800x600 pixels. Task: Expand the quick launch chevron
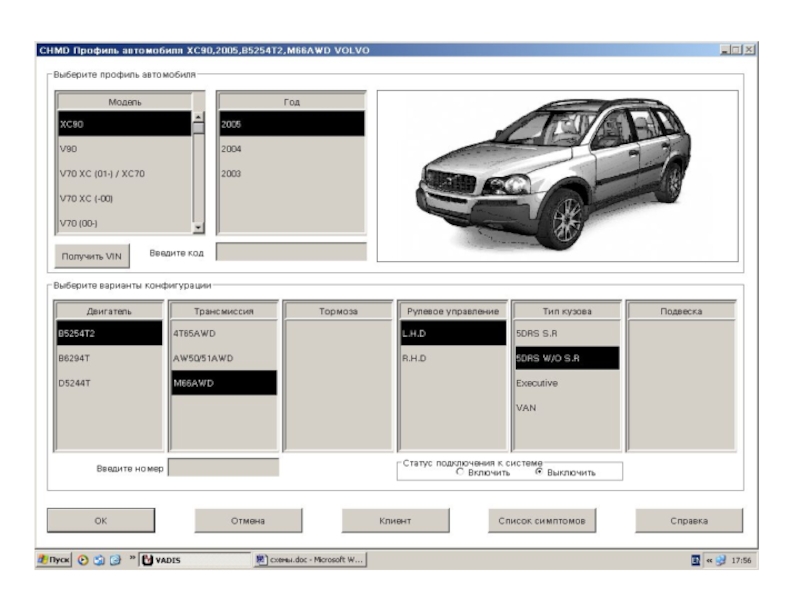[132, 558]
